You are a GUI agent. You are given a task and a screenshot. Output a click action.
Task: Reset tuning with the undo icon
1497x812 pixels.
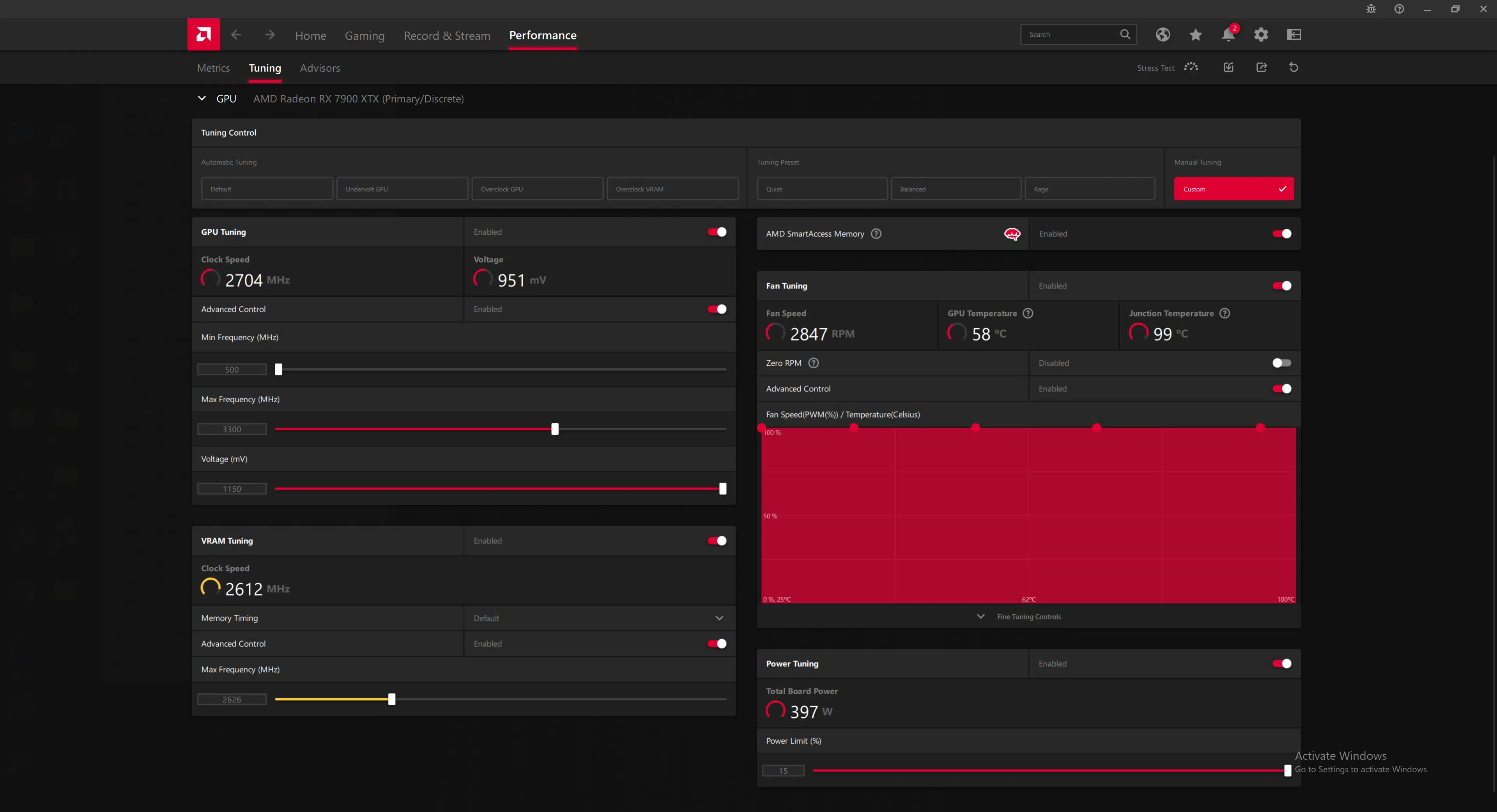[x=1294, y=67]
